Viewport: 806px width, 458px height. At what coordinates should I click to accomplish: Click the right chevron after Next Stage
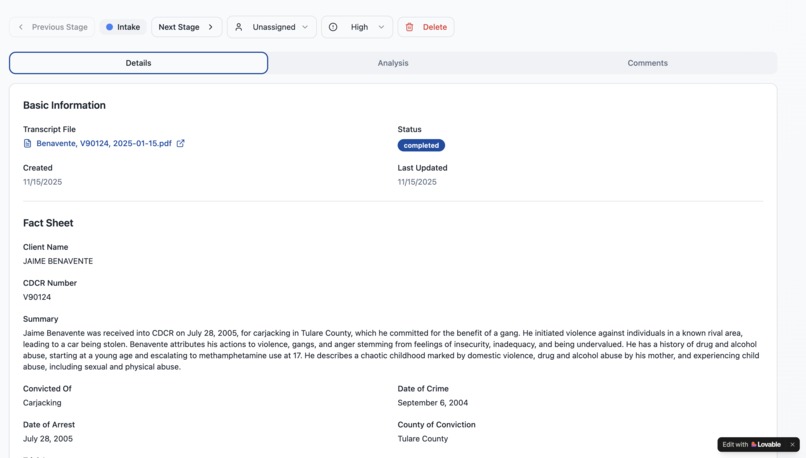[x=211, y=27]
